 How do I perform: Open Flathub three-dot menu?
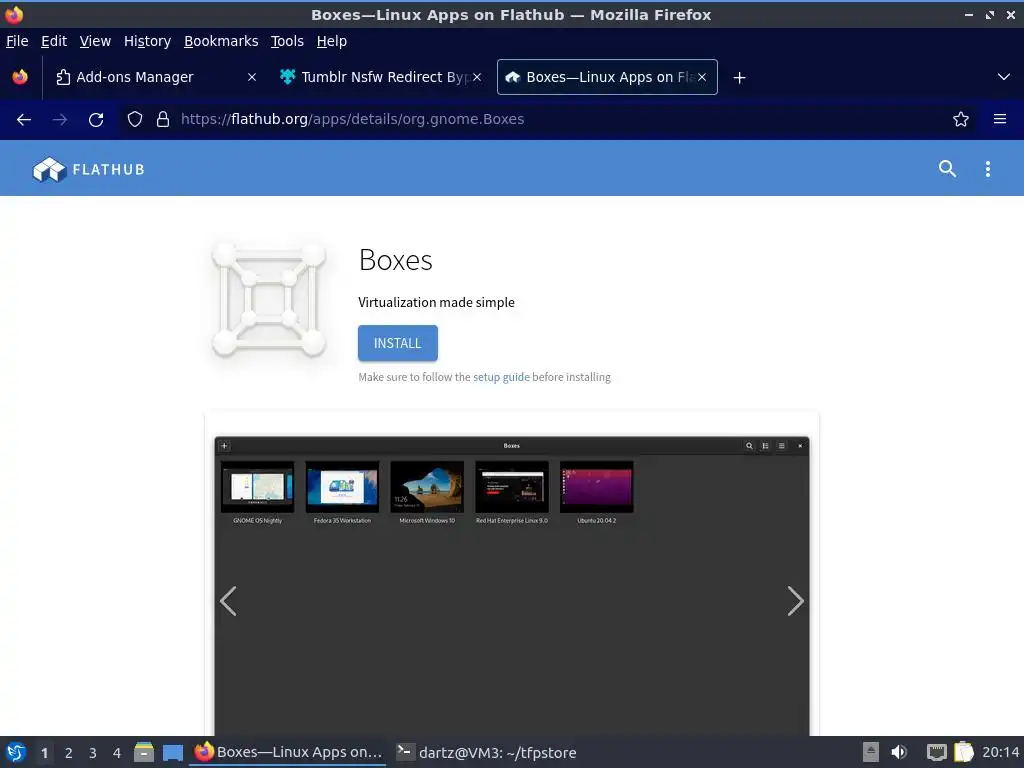pos(987,169)
